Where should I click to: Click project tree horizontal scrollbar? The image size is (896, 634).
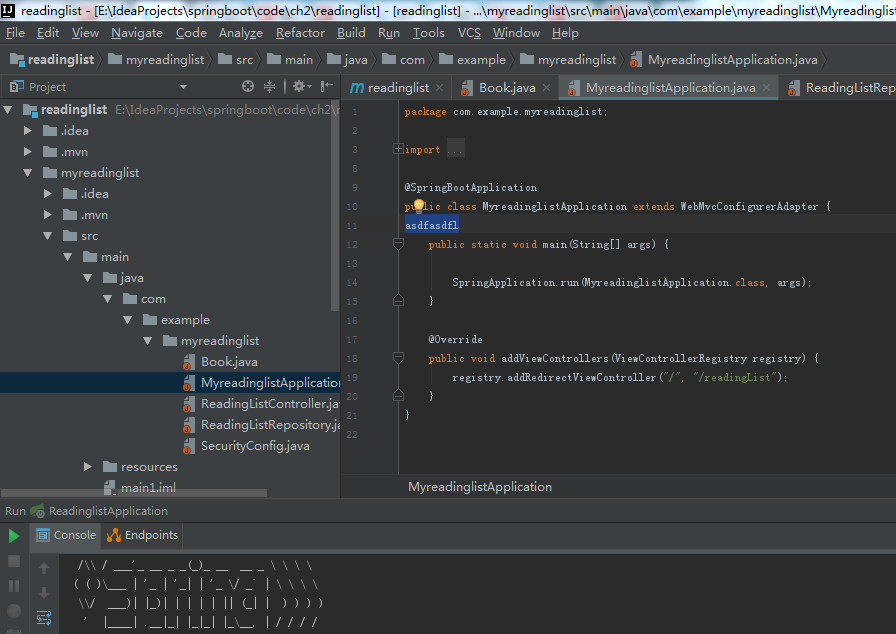[x=134, y=492]
